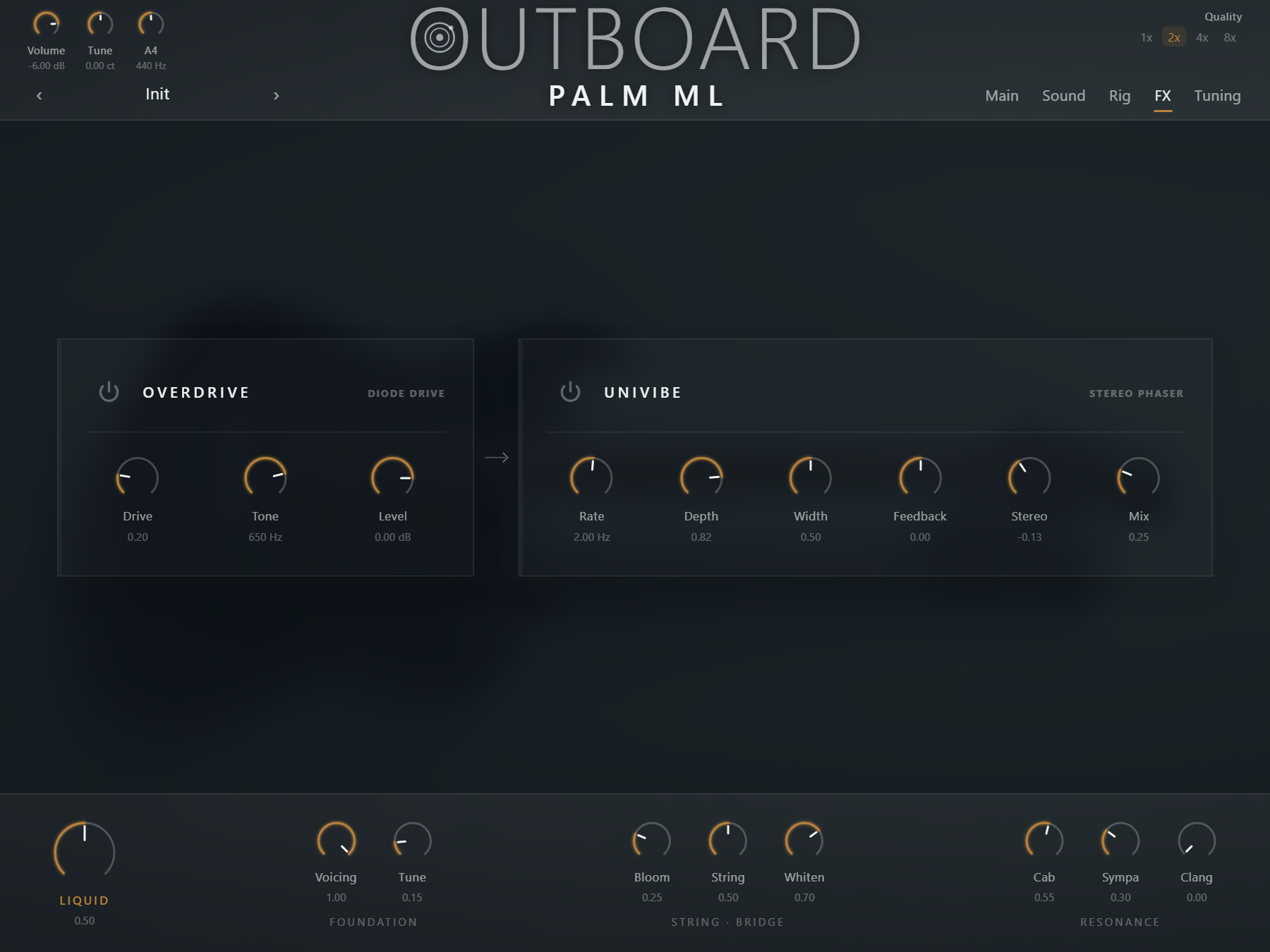The height and width of the screenshot is (952, 1270).
Task: Click the Volume knob
Action: coord(47,25)
